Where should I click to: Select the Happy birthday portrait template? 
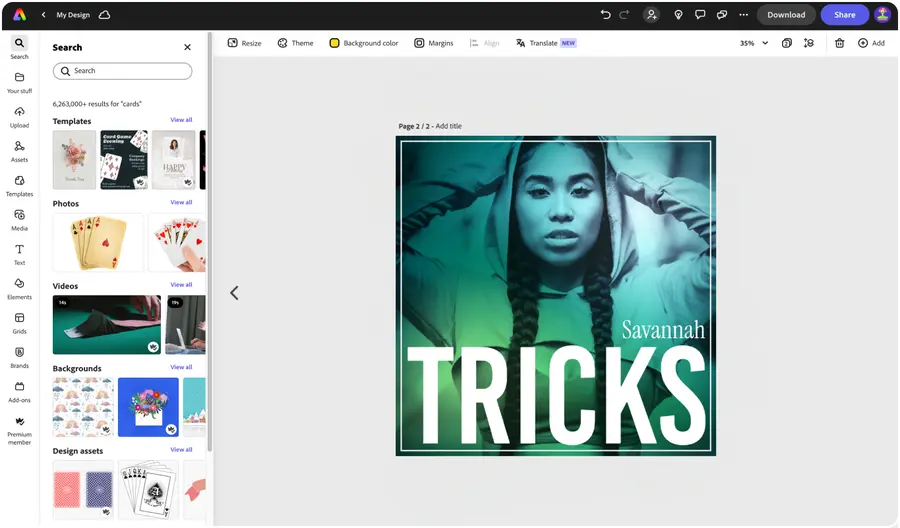pos(174,160)
